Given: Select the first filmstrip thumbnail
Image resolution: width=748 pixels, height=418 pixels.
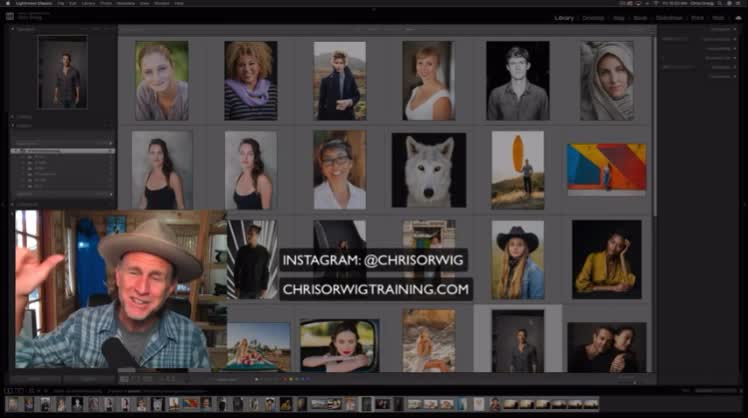Looking at the screenshot, I should (13, 404).
